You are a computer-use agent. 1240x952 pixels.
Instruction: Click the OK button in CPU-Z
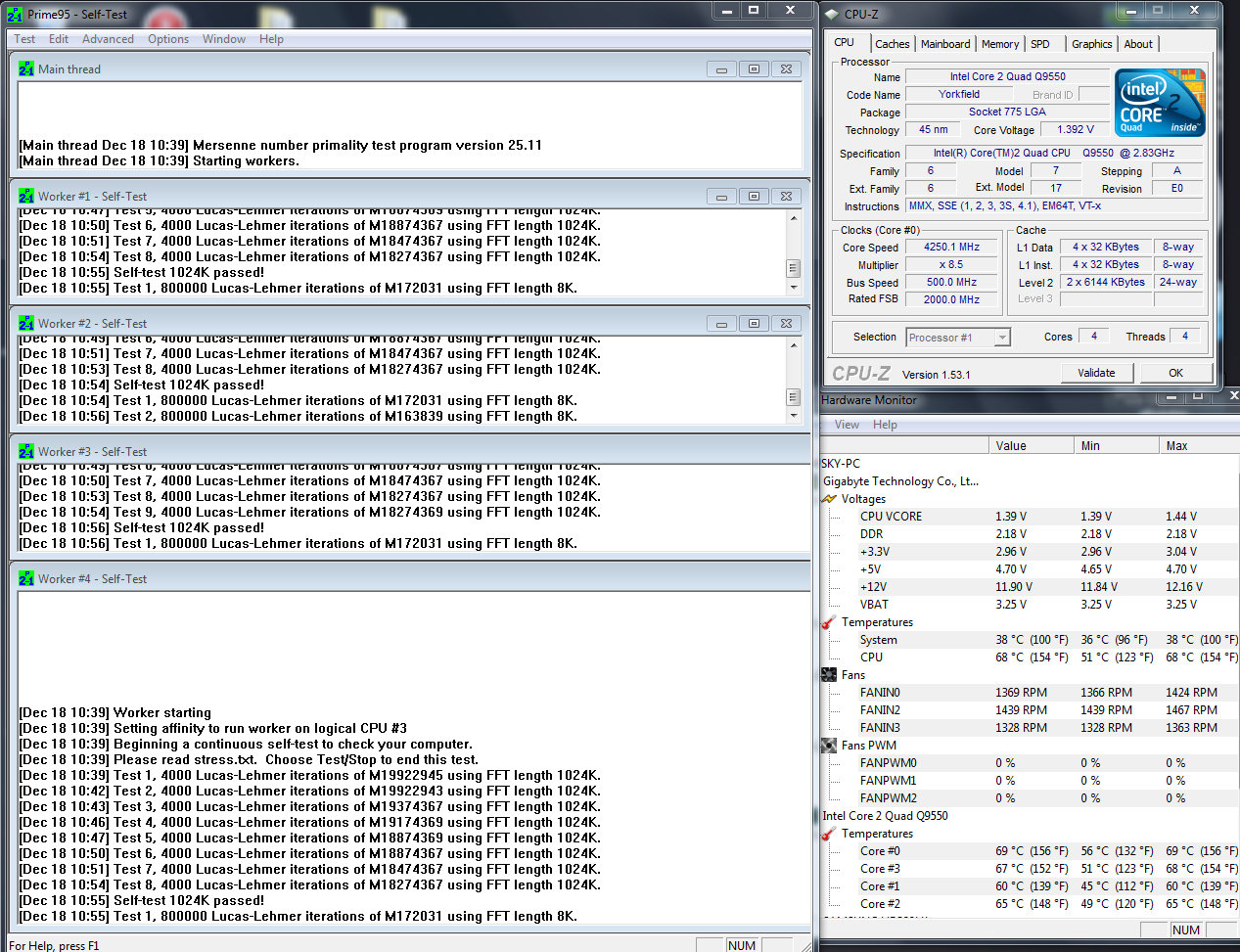tap(1175, 373)
